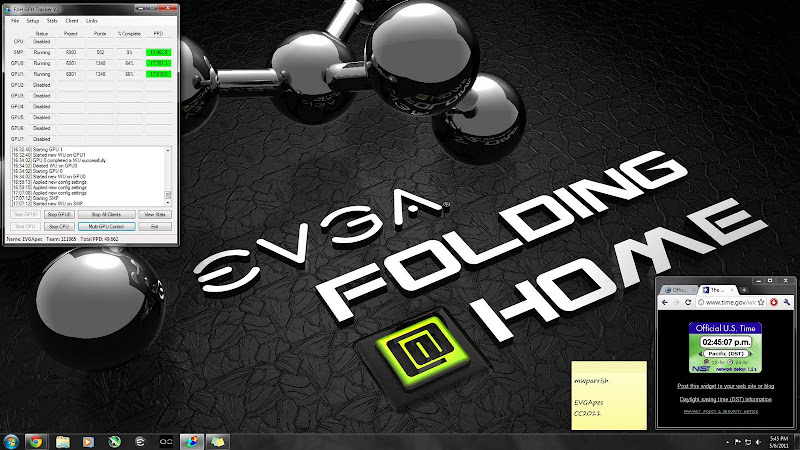The height and width of the screenshot is (450, 800).
Task: Show hidden system tray icons
Action: [x=727, y=442]
